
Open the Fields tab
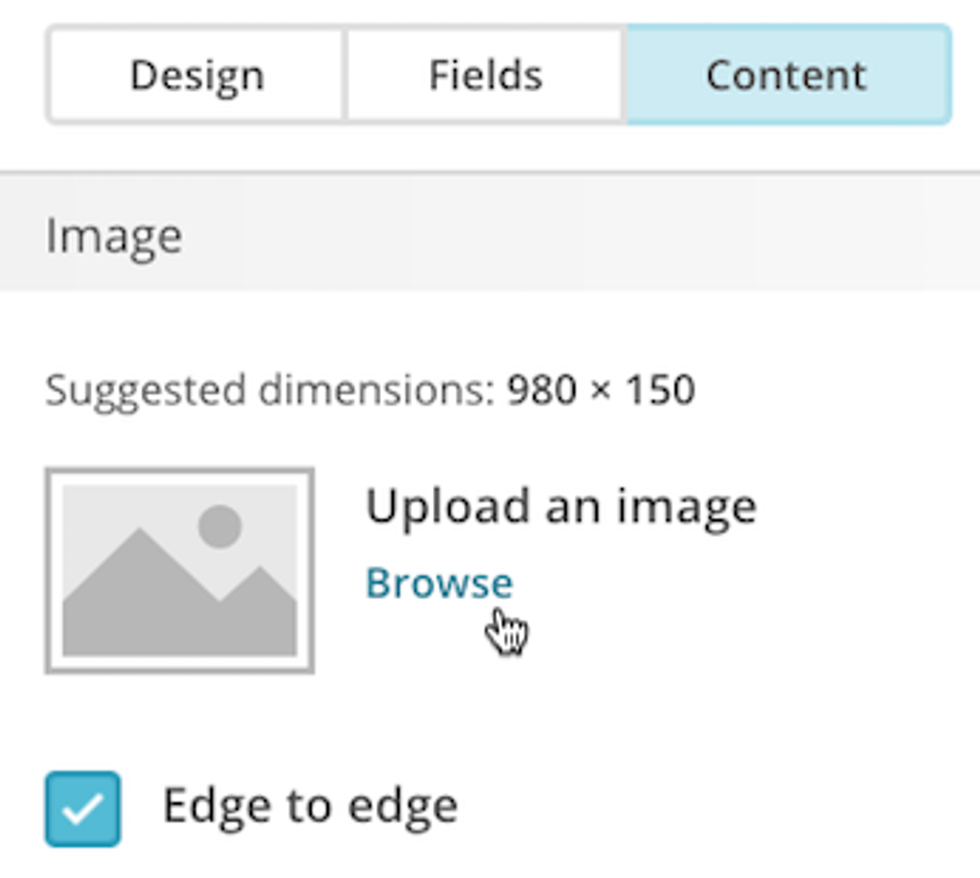click(x=485, y=76)
